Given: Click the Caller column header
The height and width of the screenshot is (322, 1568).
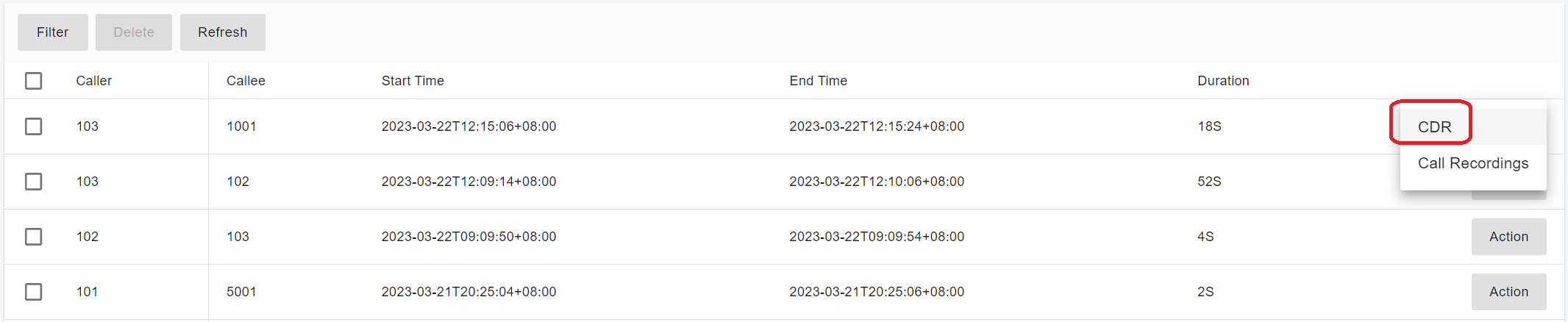Looking at the screenshot, I should coord(94,81).
